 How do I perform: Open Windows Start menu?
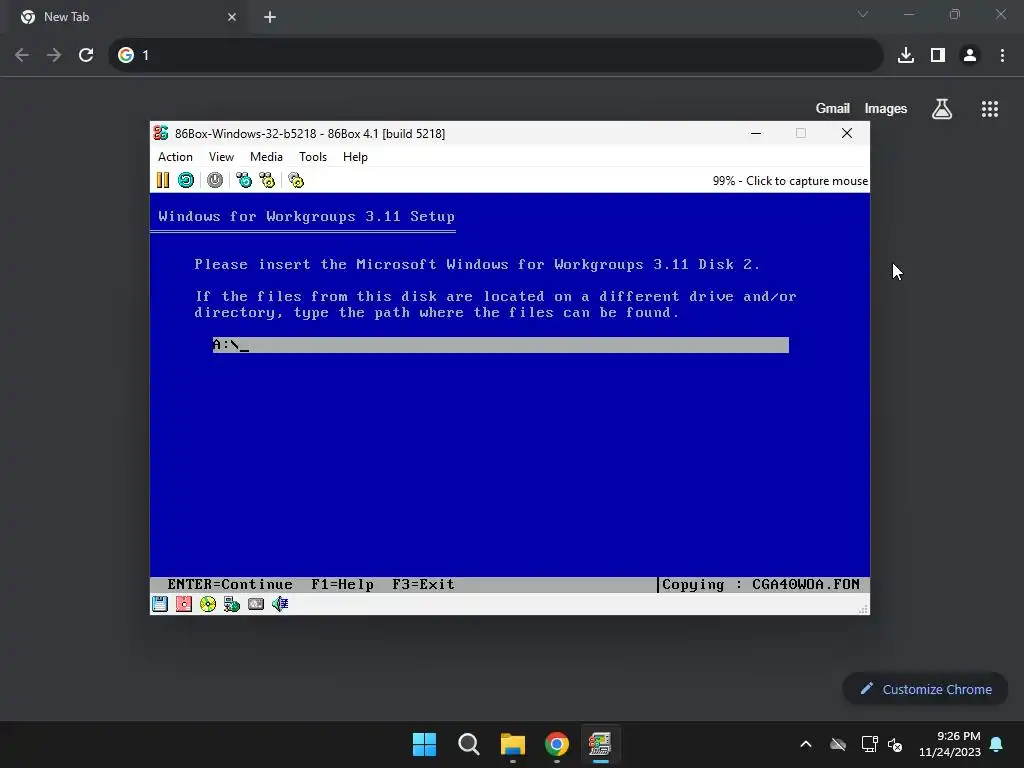[424, 744]
